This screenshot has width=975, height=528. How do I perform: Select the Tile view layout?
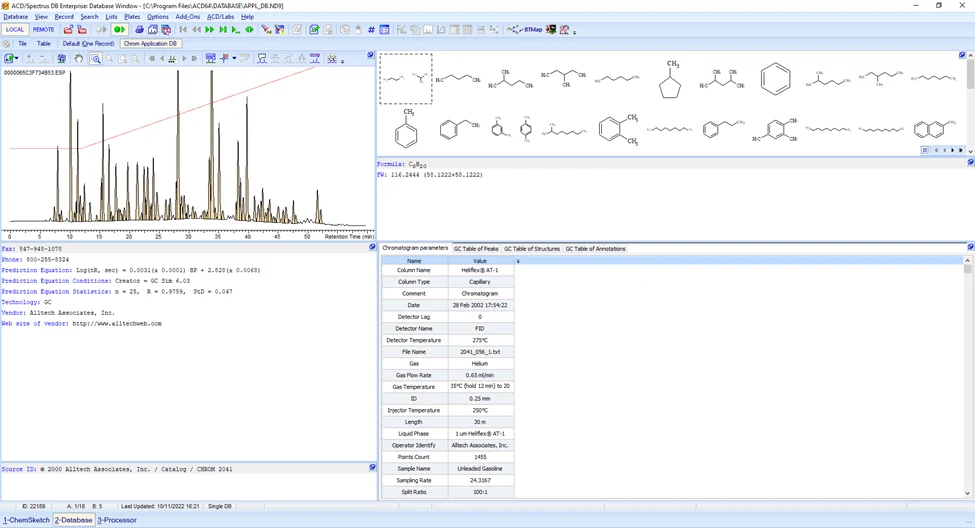point(22,44)
